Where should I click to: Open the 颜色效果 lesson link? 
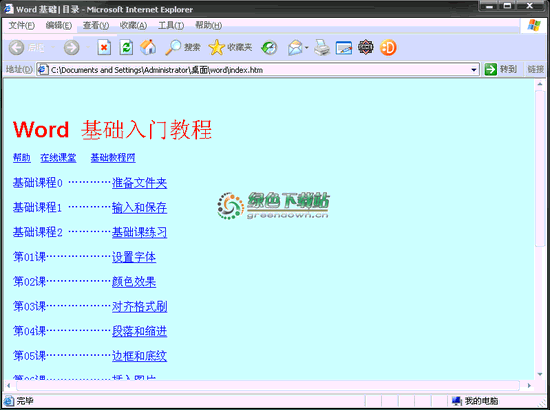click(134, 282)
